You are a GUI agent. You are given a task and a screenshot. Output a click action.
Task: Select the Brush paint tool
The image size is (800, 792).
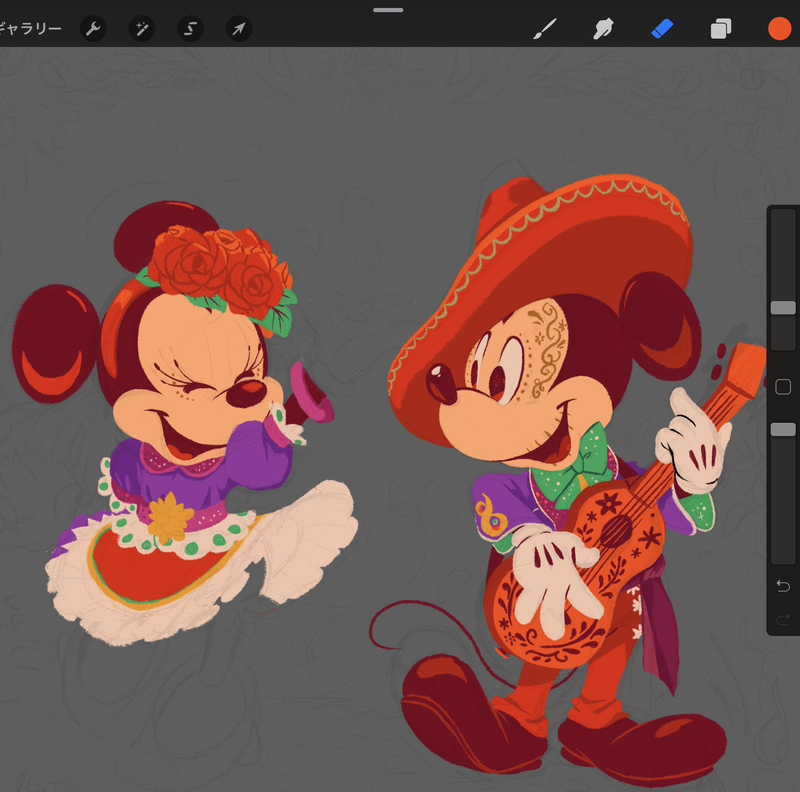[544, 28]
